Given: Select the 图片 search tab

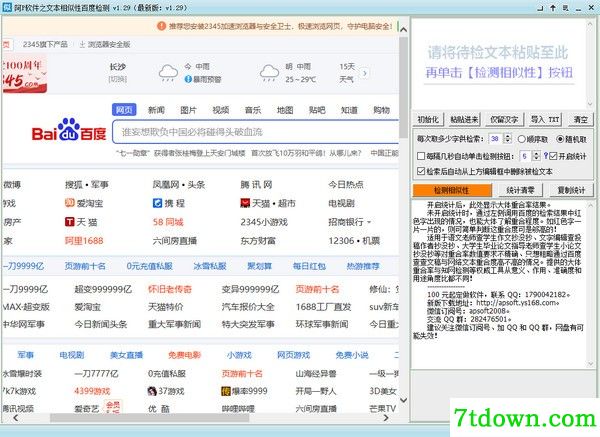Looking at the screenshot, I should coord(188,110).
